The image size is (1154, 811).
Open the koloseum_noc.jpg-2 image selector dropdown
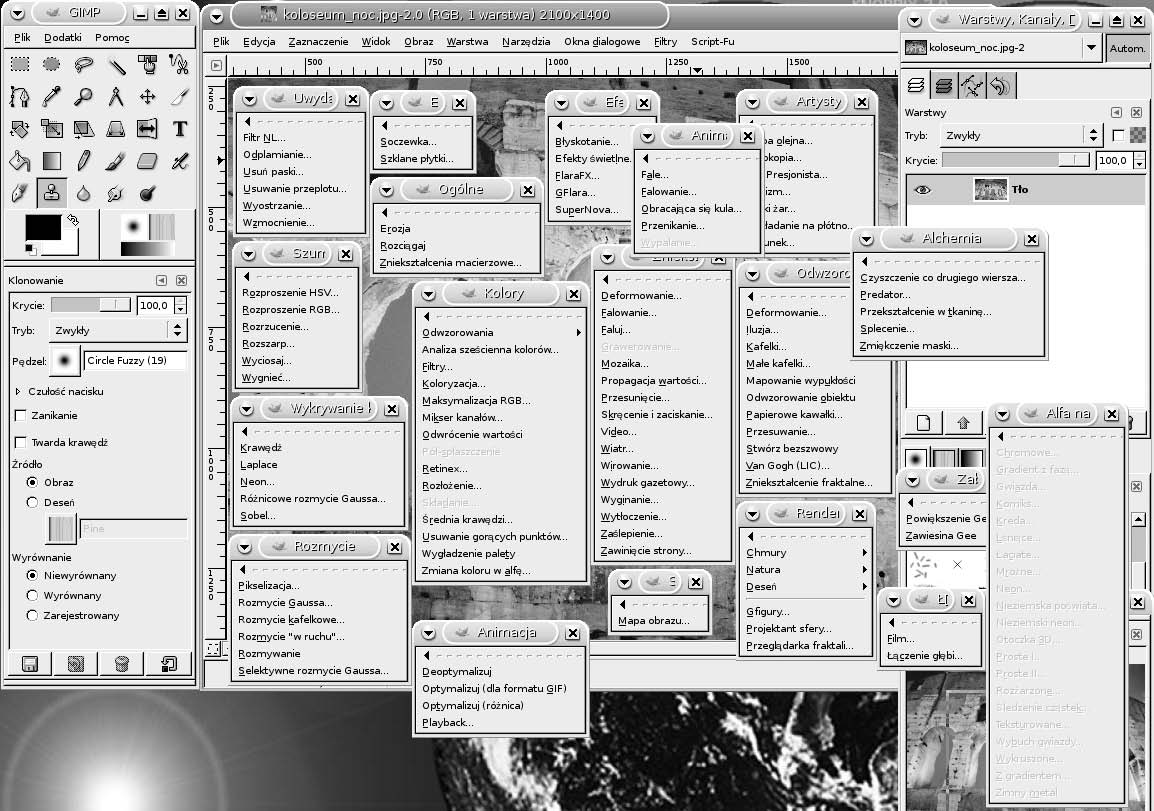1002,48
